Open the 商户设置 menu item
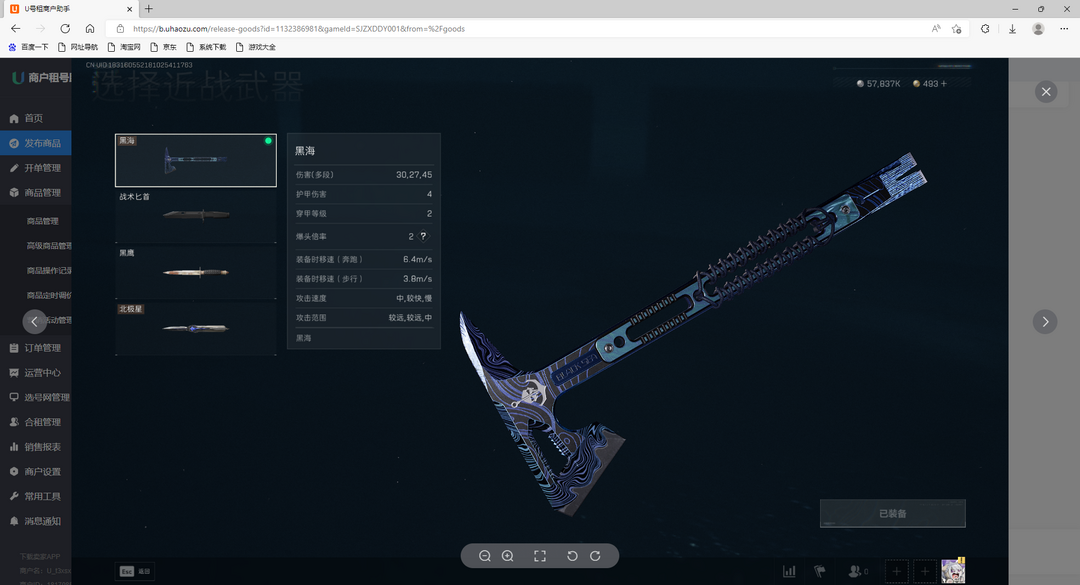Image resolution: width=1080 pixels, height=585 pixels. (x=42, y=472)
